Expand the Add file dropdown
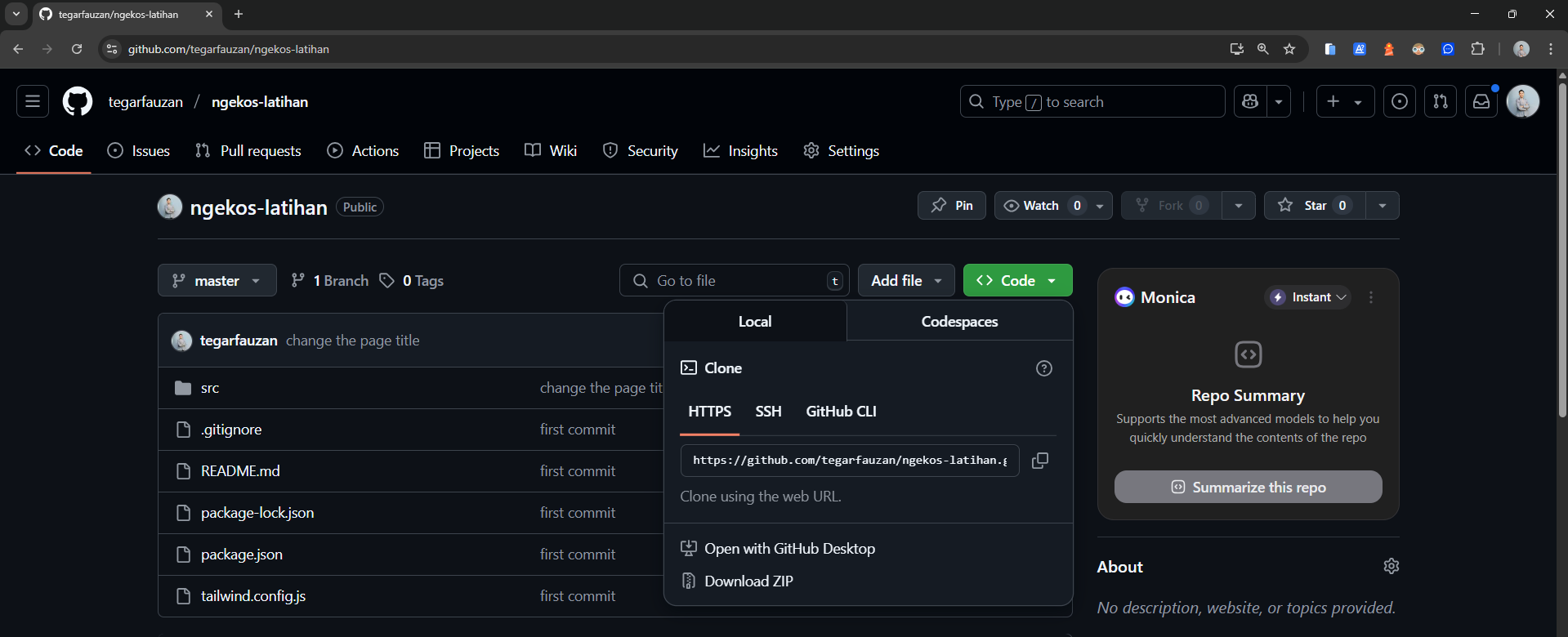The width and height of the screenshot is (1568, 637). [x=906, y=281]
